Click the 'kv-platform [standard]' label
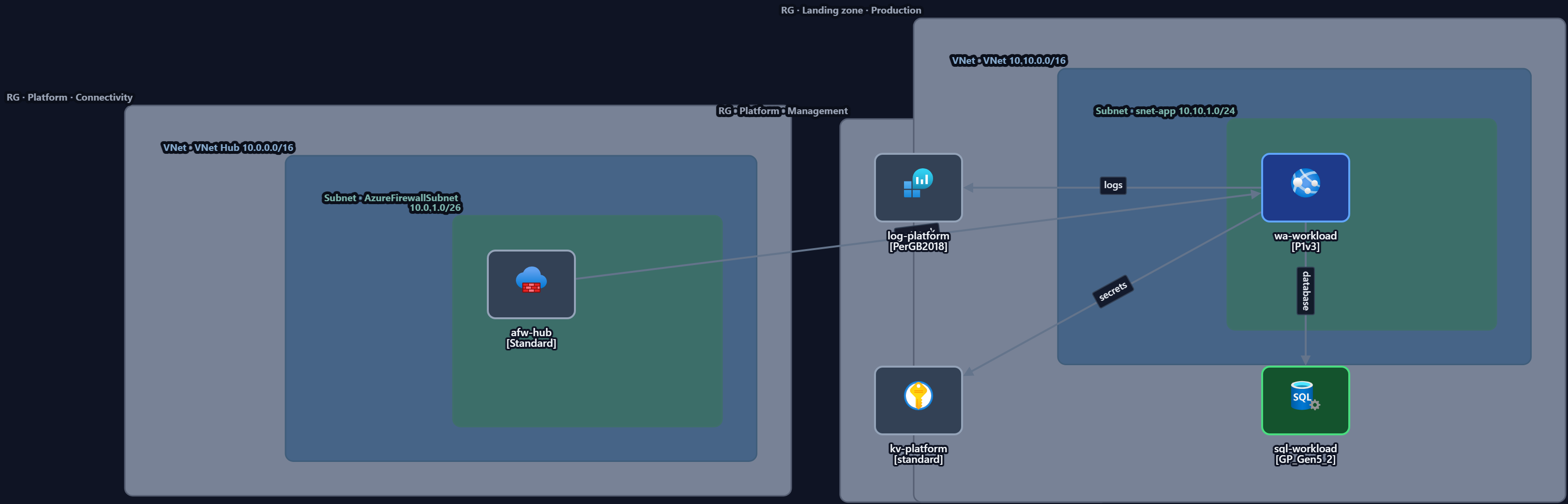 pyautogui.click(x=918, y=454)
